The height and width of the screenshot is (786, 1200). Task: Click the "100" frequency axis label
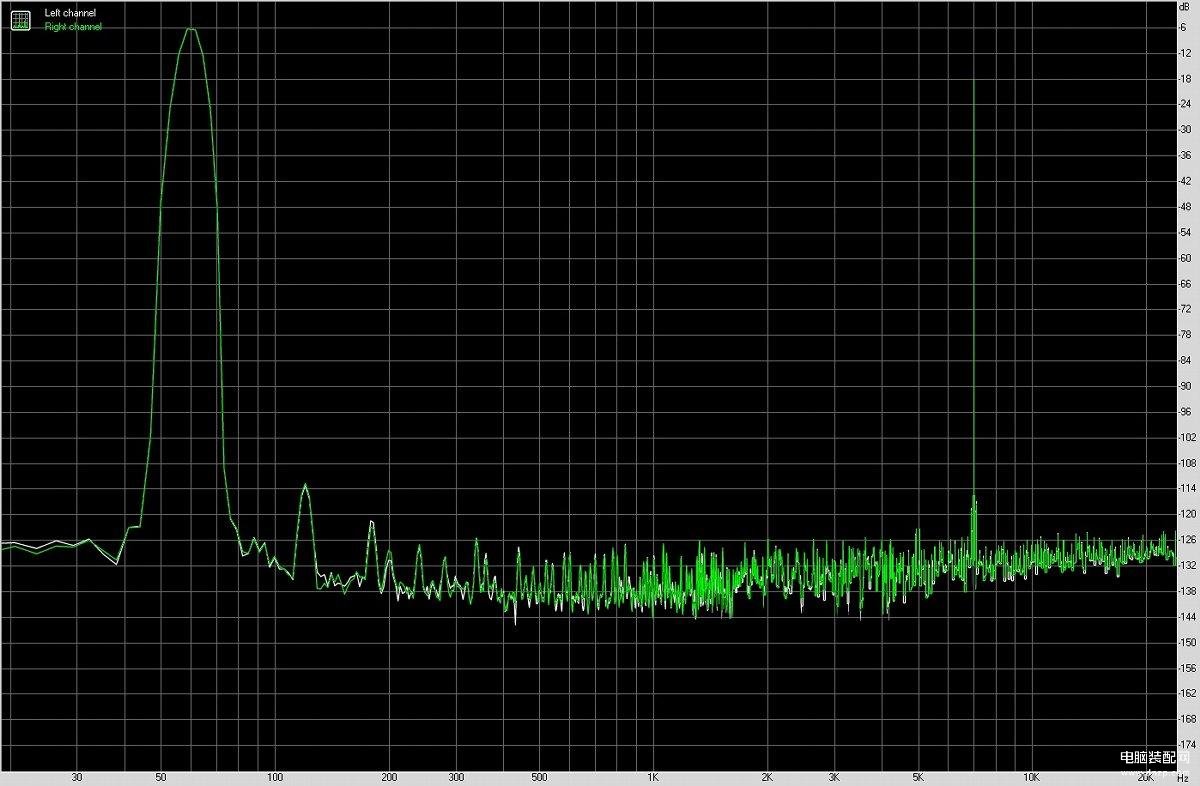[275, 777]
